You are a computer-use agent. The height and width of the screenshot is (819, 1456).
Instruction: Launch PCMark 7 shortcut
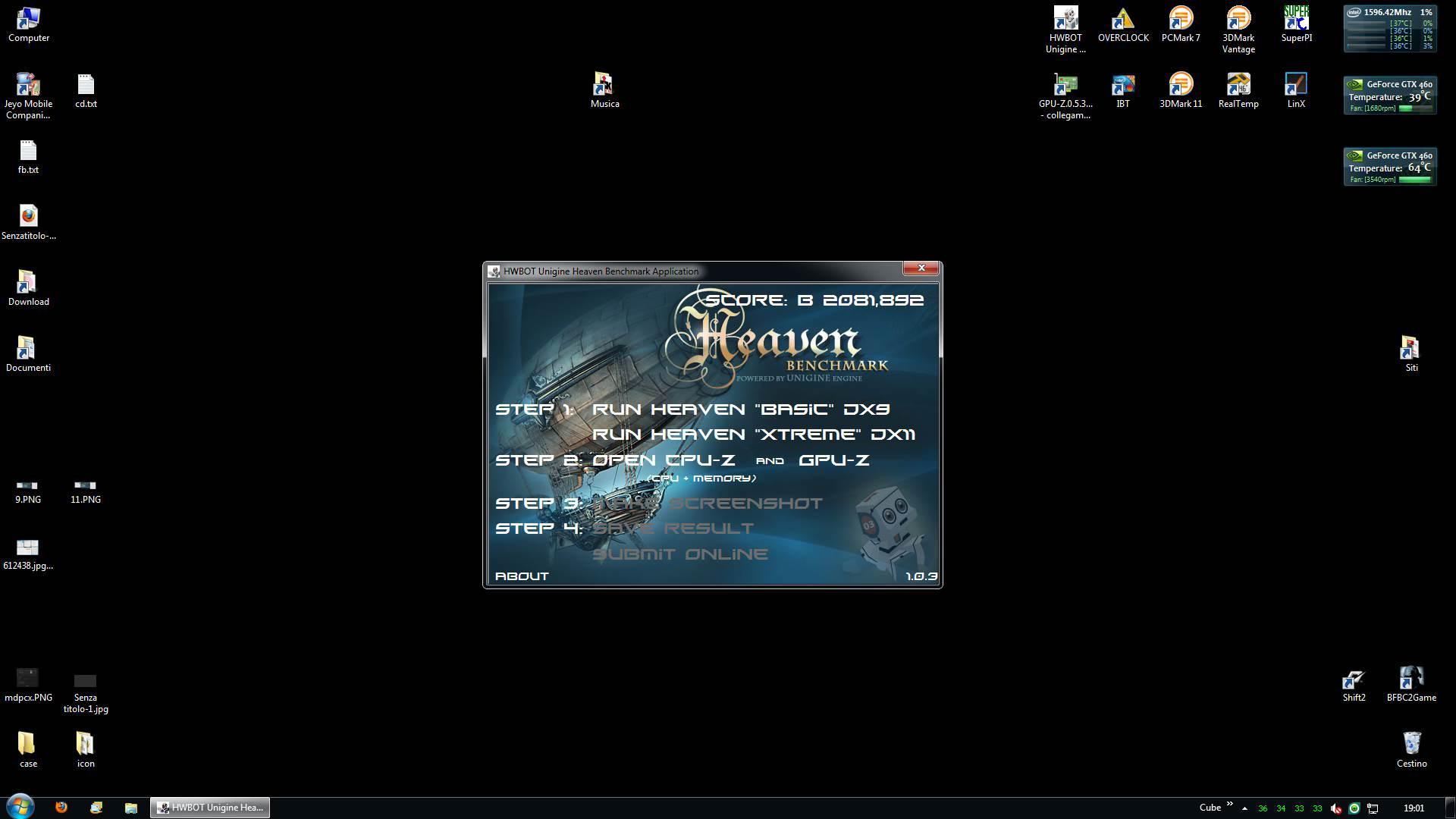pyautogui.click(x=1181, y=24)
